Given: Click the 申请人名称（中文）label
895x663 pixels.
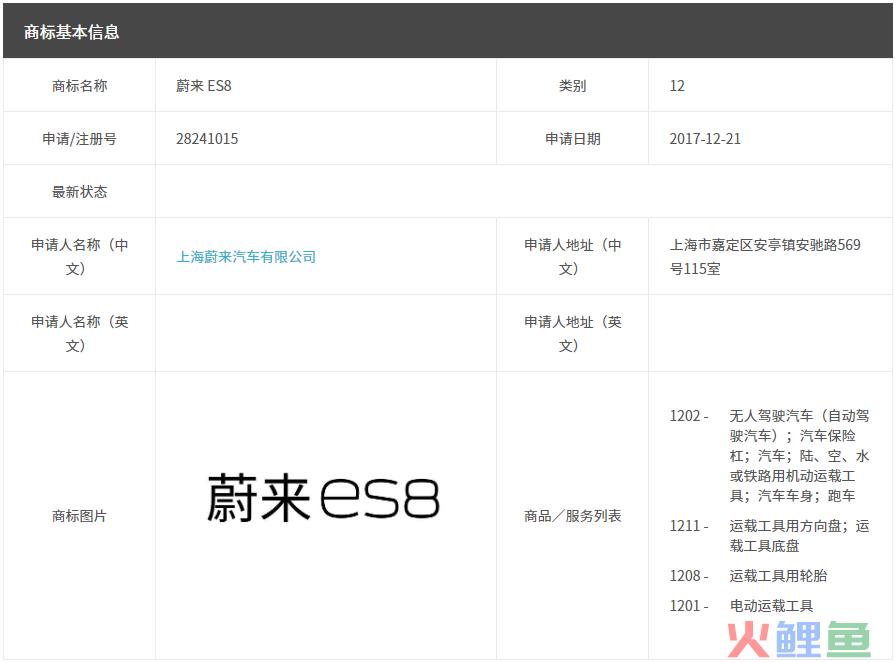Looking at the screenshot, I should 79,257.
